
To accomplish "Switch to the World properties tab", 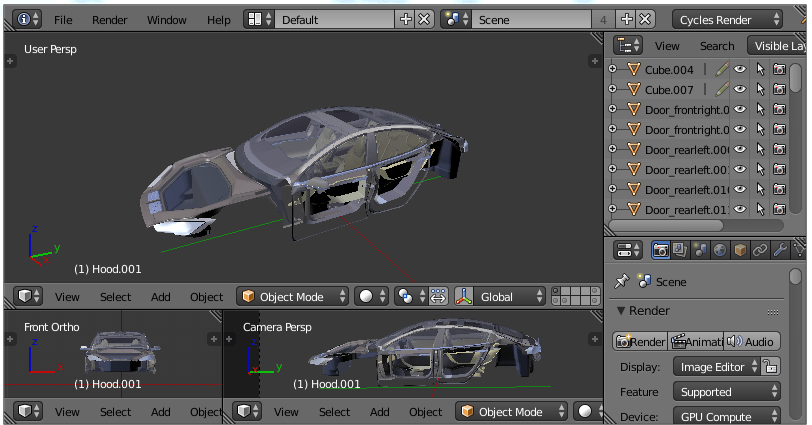I will tap(720, 251).
